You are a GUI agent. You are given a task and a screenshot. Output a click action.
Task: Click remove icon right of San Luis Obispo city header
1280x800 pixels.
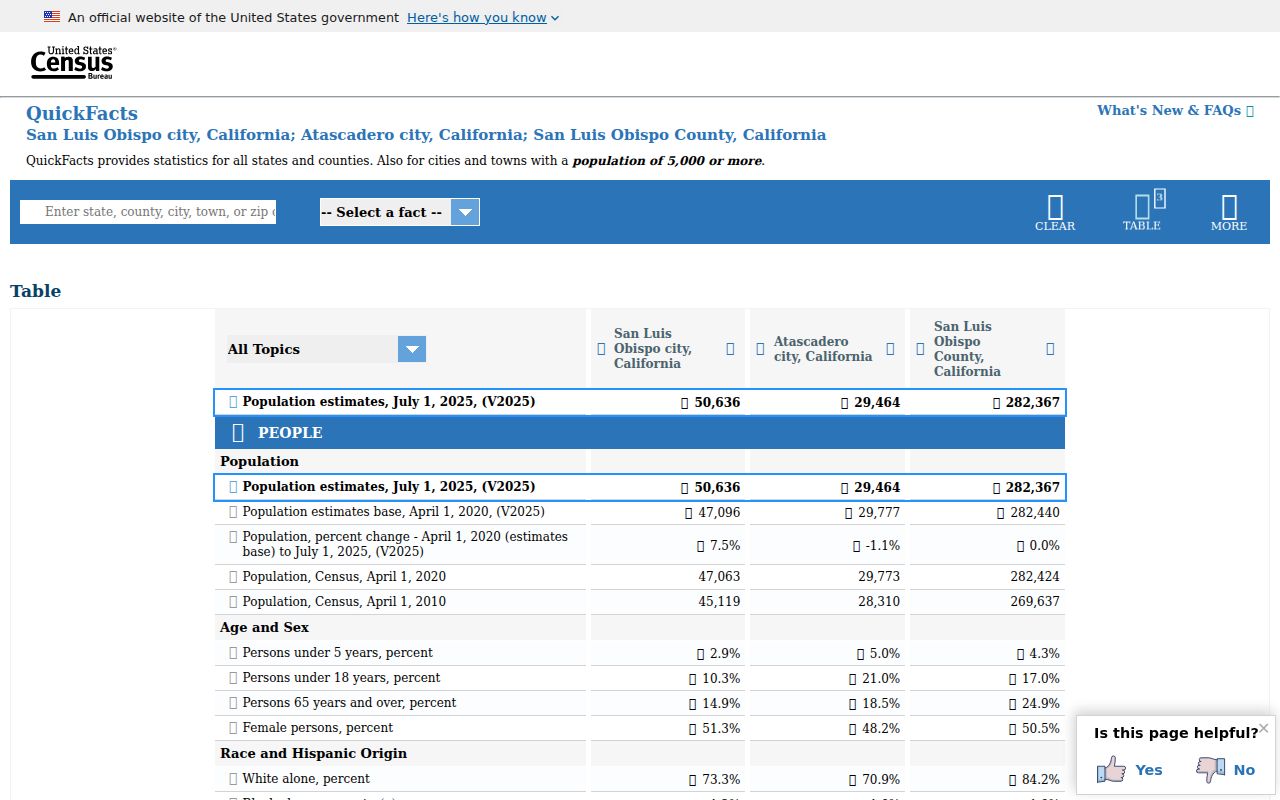[730, 348]
